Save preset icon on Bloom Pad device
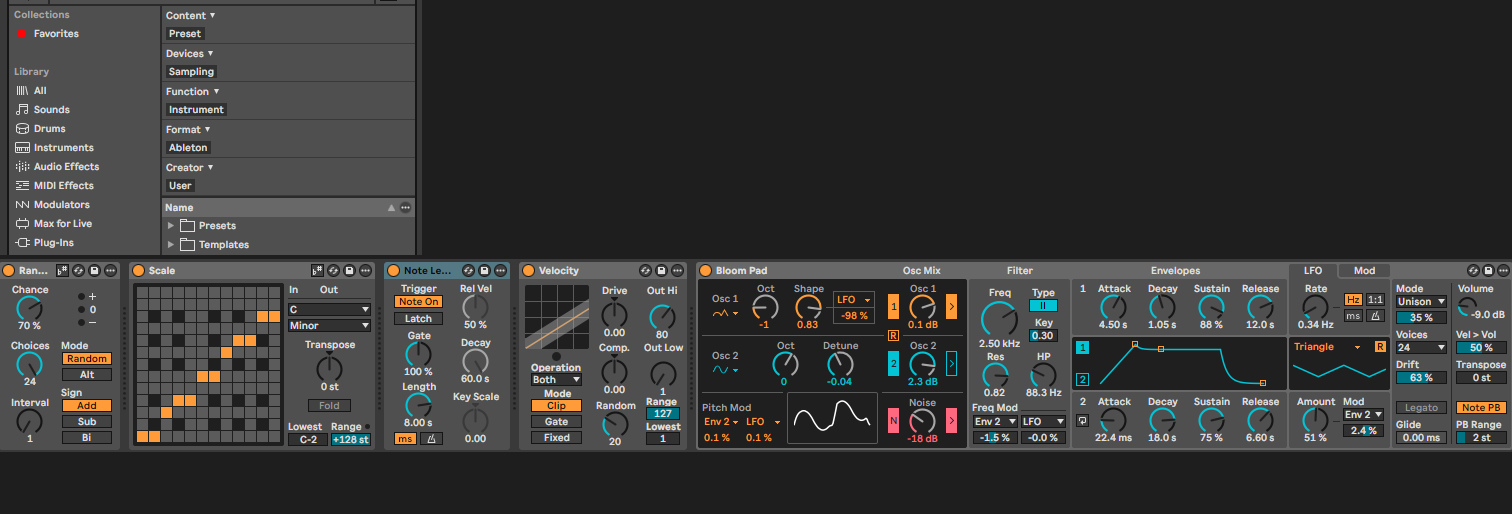This screenshot has width=1512, height=514. click(1488, 271)
